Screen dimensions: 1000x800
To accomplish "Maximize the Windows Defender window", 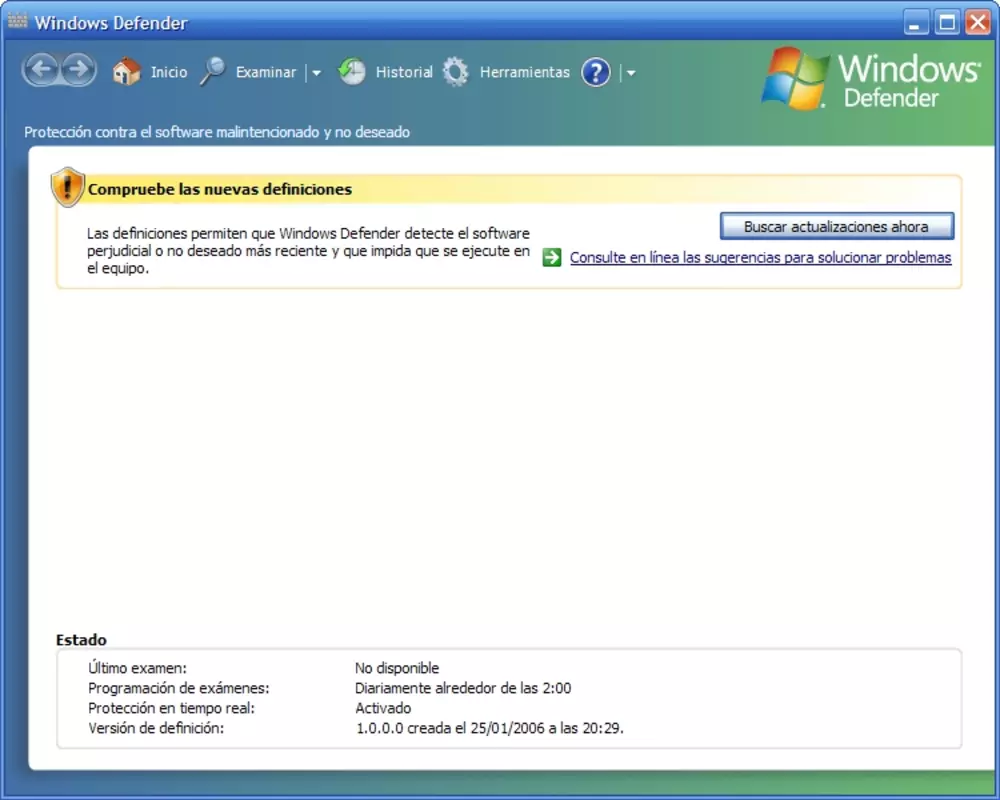I will pyautogui.click(x=947, y=23).
